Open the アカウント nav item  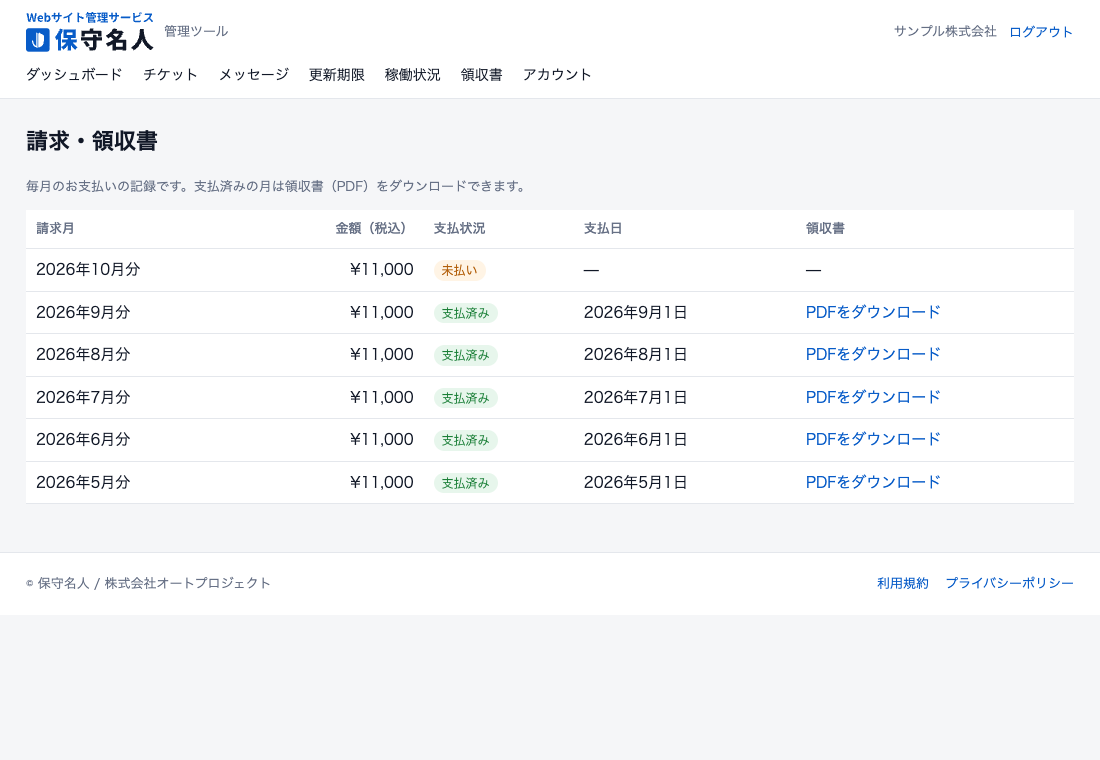tap(557, 74)
